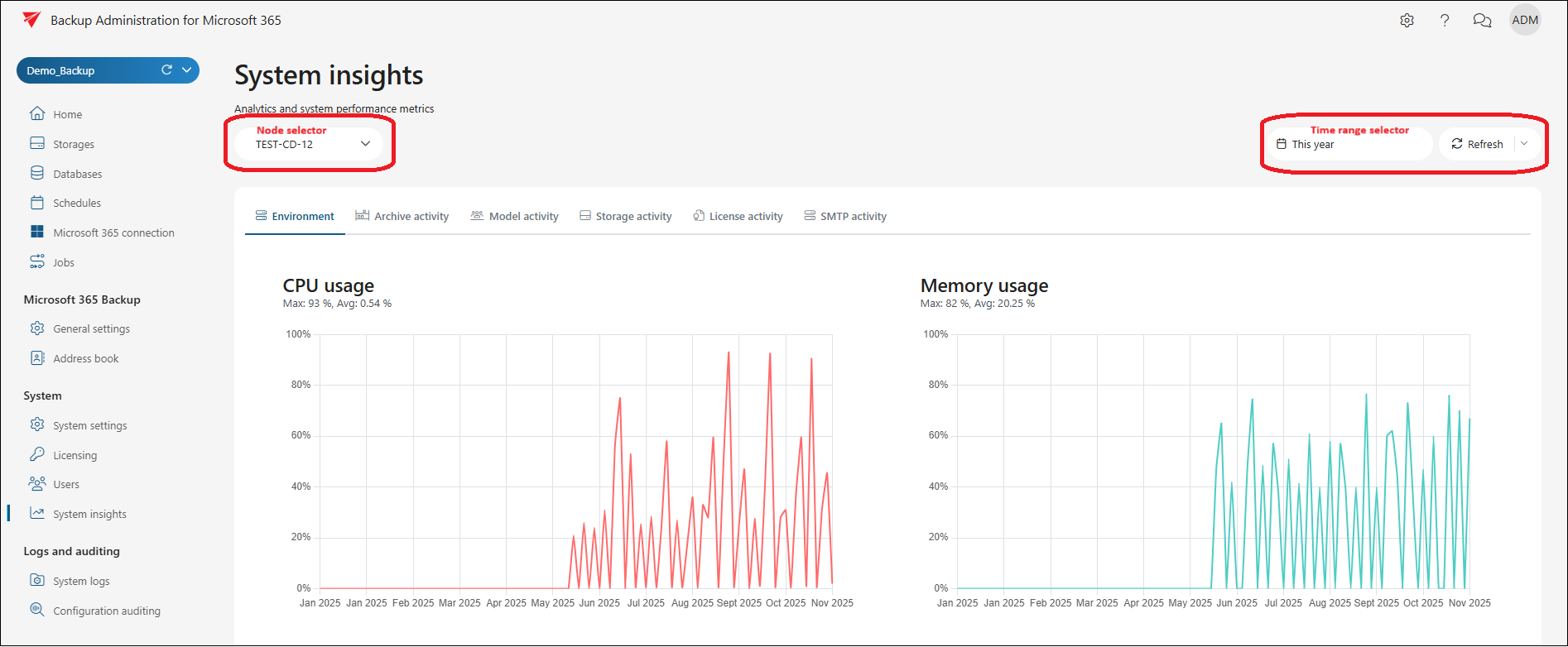This screenshot has height=647, width=1568.
Task: Open Microsoft 365 connection page
Action: click(x=113, y=232)
